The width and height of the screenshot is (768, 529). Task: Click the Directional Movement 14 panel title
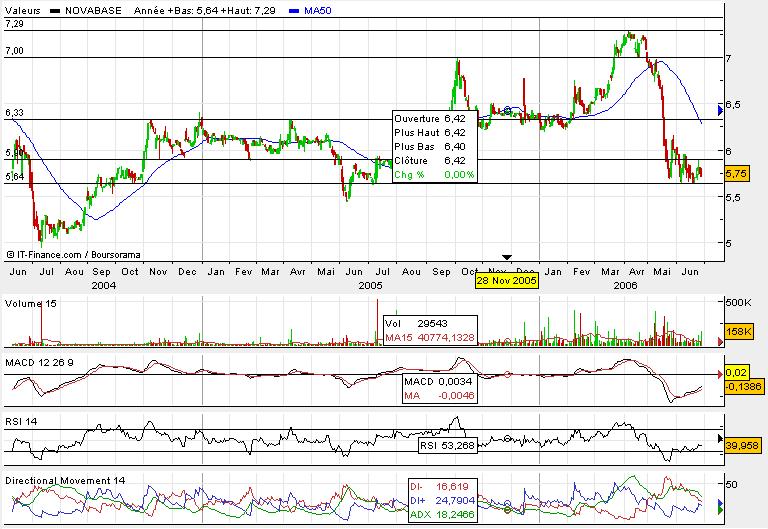click(x=65, y=481)
